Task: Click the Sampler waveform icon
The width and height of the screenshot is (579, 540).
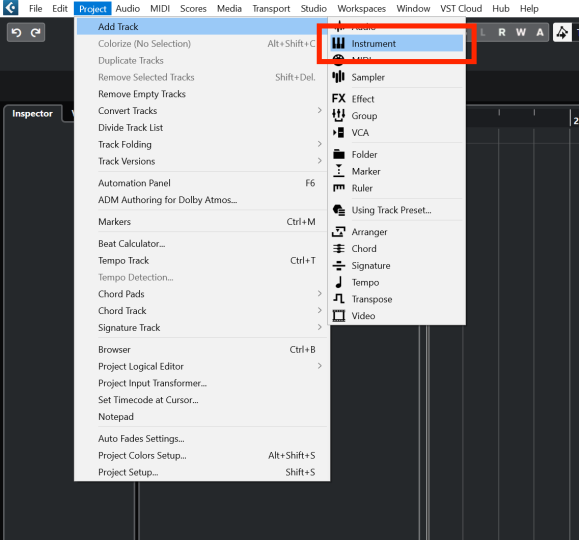Action: pyautogui.click(x=338, y=77)
